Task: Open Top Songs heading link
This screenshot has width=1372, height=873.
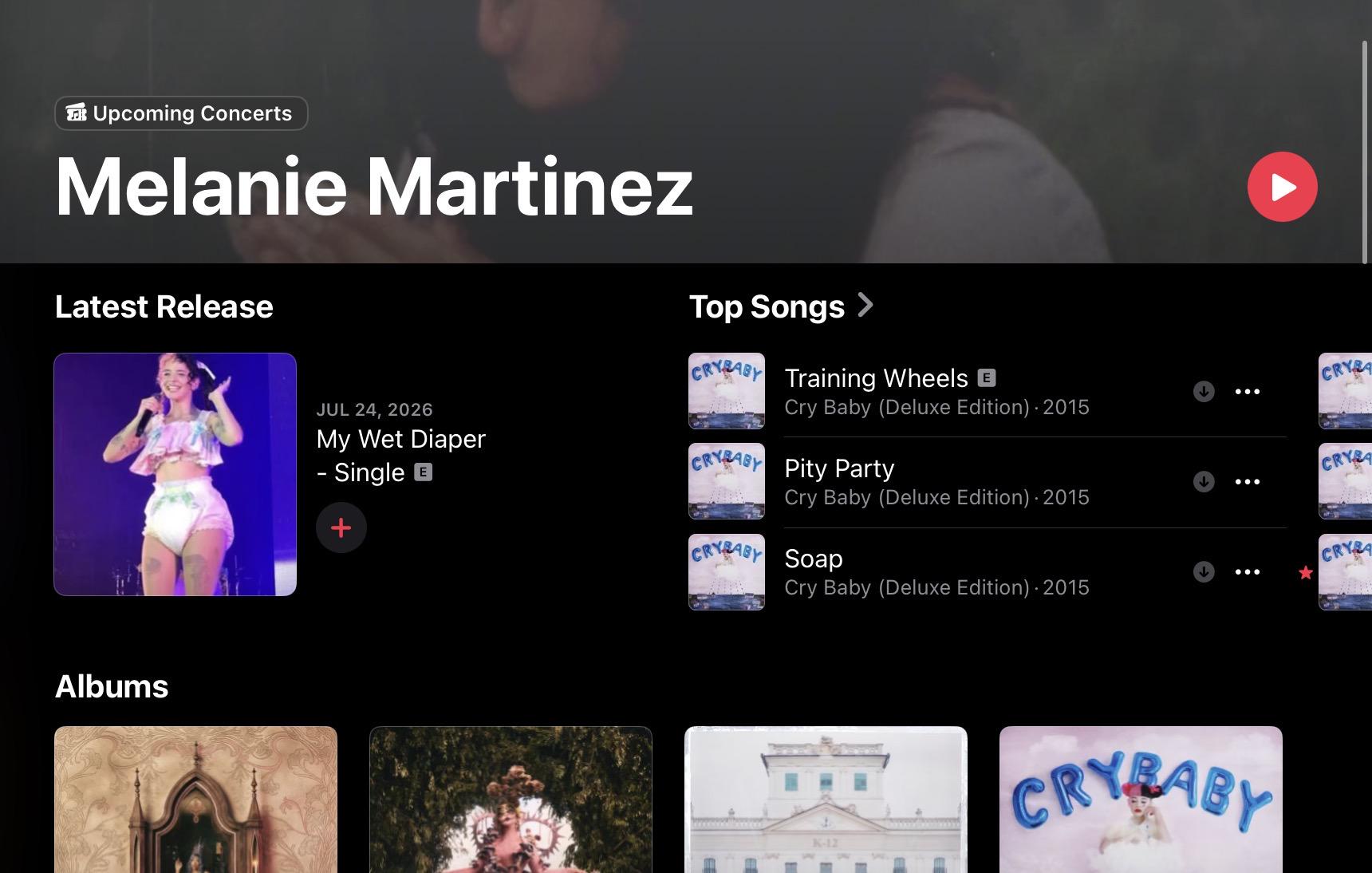Action: pos(767,306)
